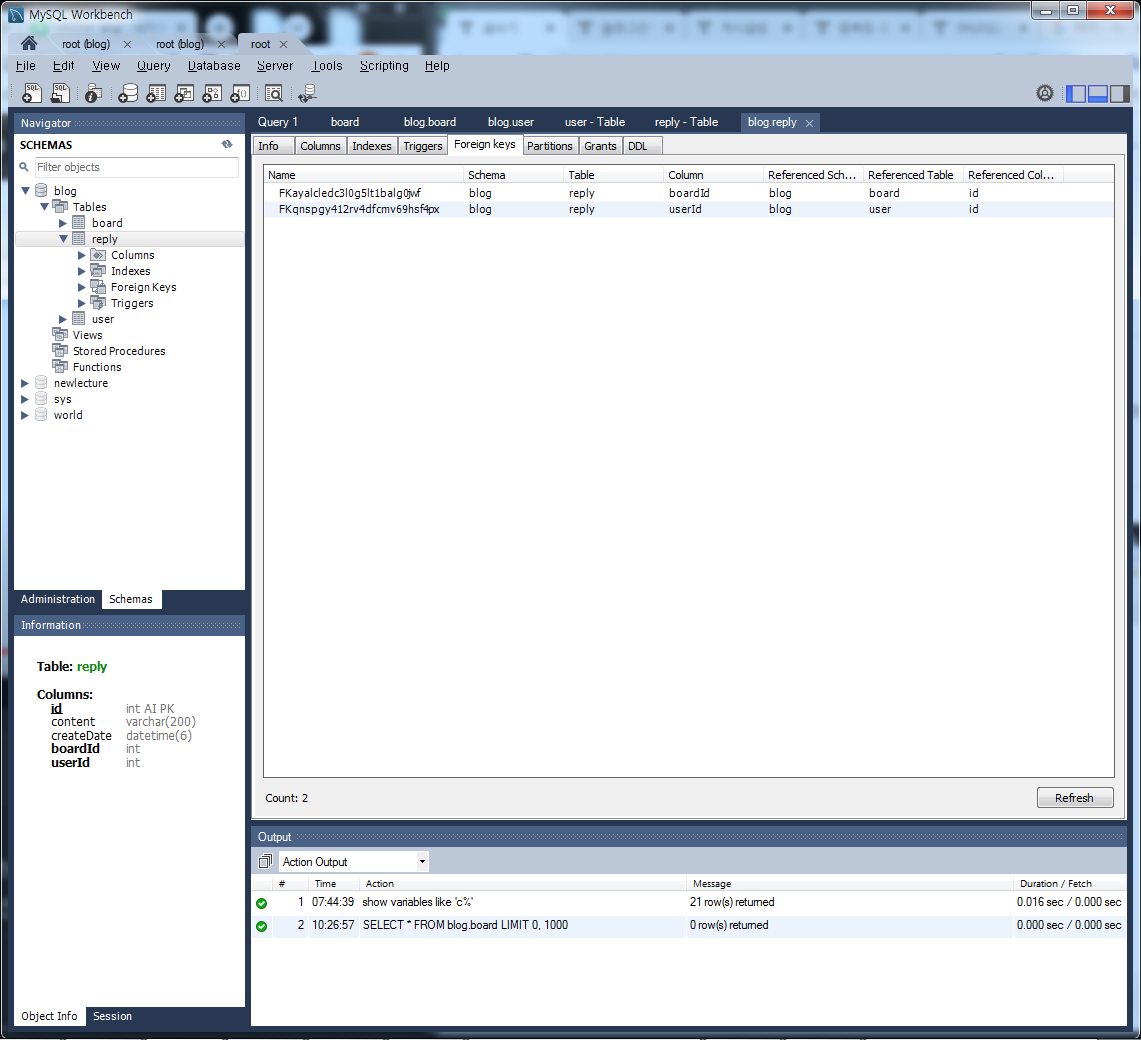Screen dimensions: 1141x1040
Task: Switch to Administration tab in Navigator
Action: [58, 599]
